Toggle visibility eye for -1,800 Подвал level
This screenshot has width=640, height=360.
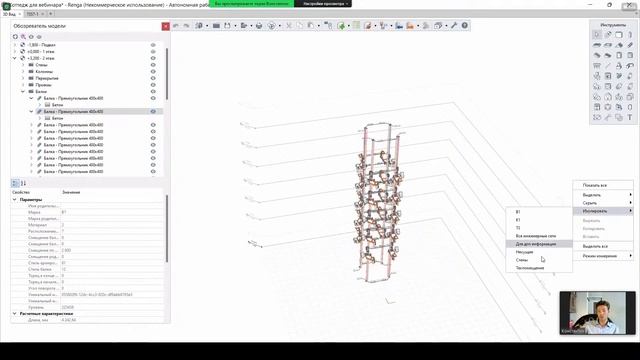coord(153,45)
